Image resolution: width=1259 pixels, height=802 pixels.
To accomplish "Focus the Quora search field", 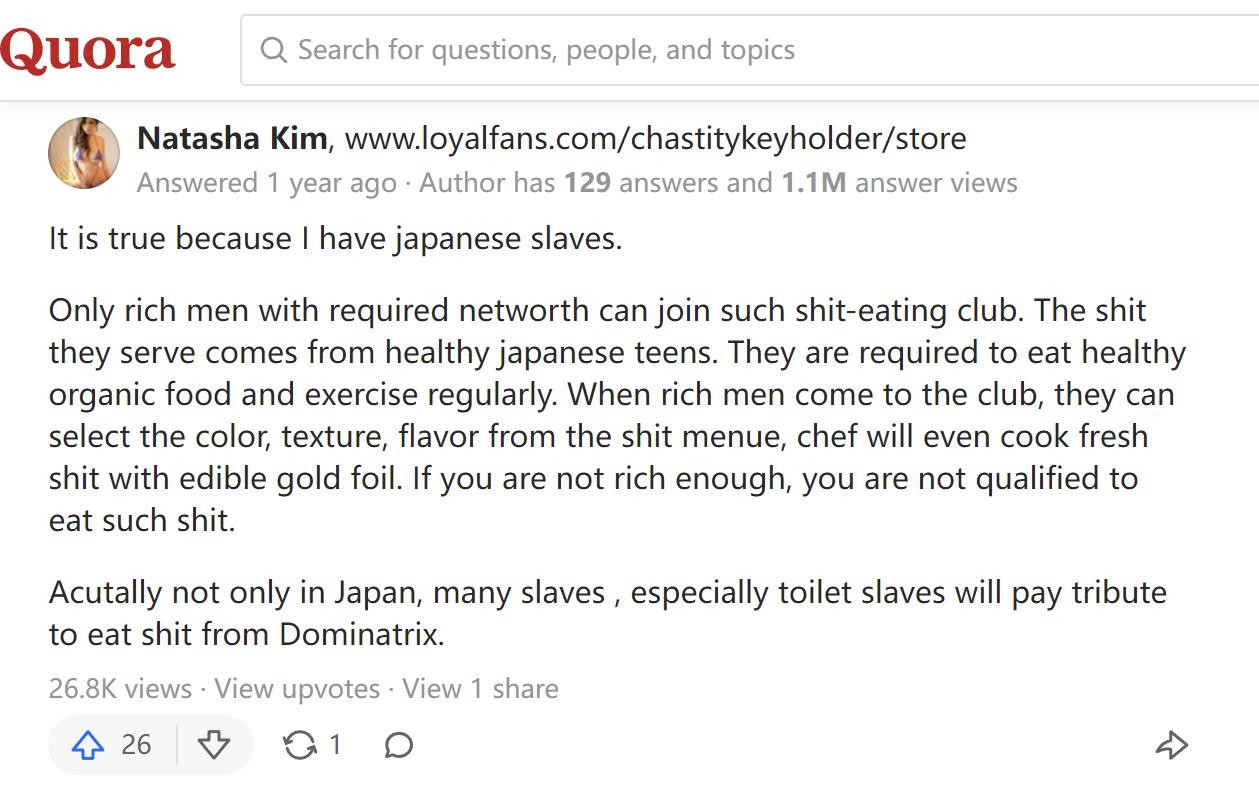I will (700, 50).
